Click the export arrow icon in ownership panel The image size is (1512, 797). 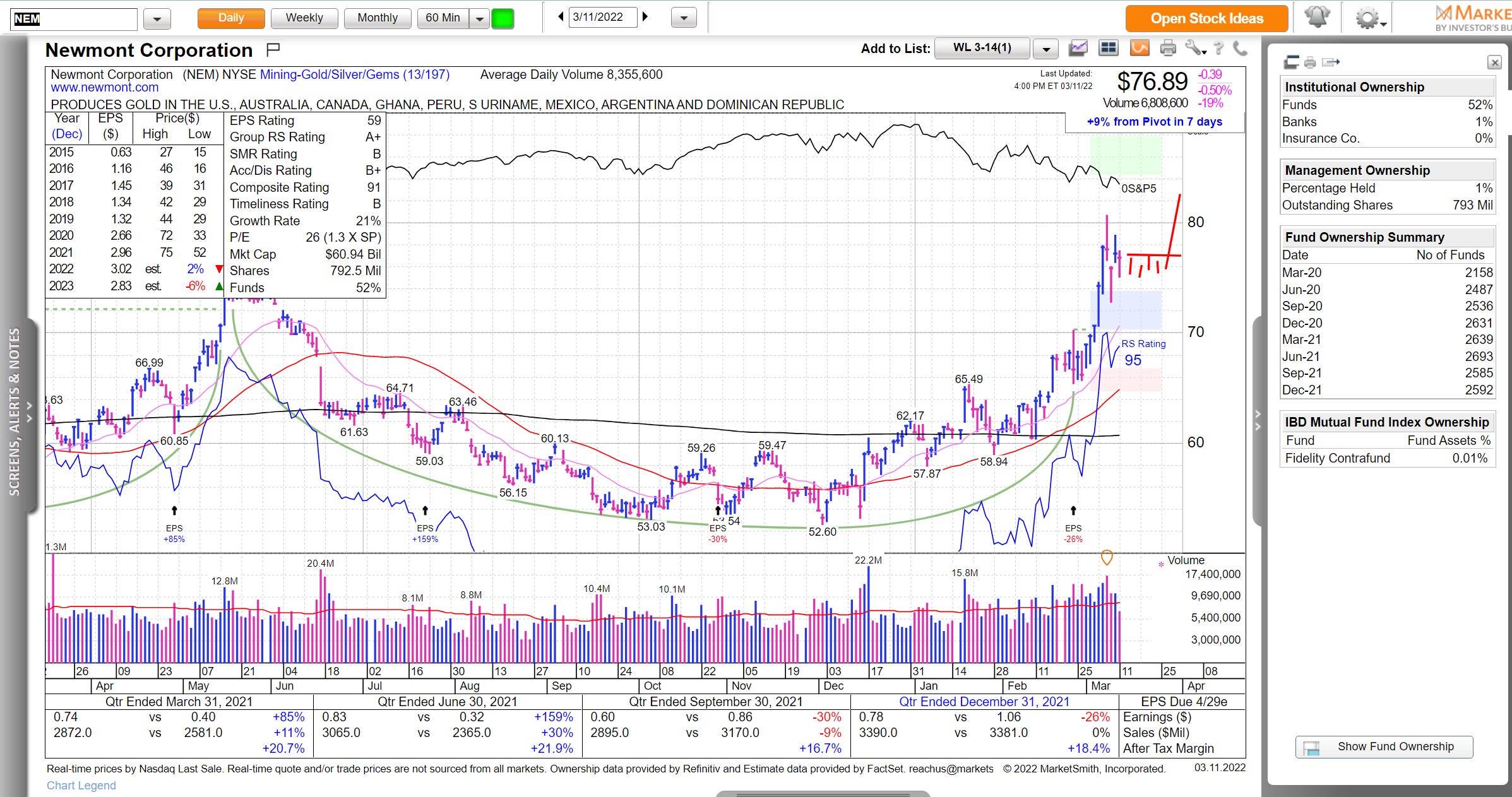[1331, 62]
